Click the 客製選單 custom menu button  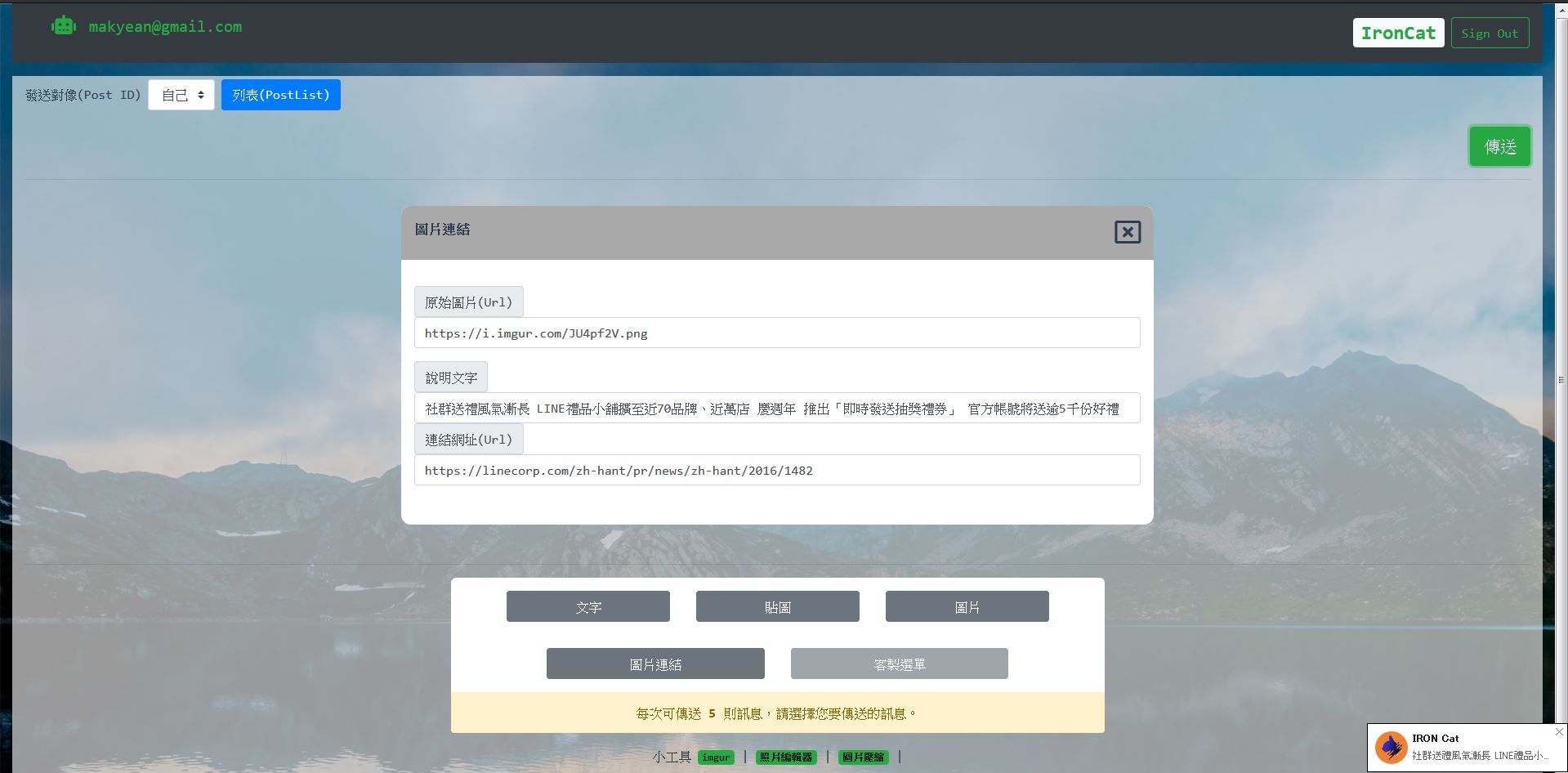[900, 664]
